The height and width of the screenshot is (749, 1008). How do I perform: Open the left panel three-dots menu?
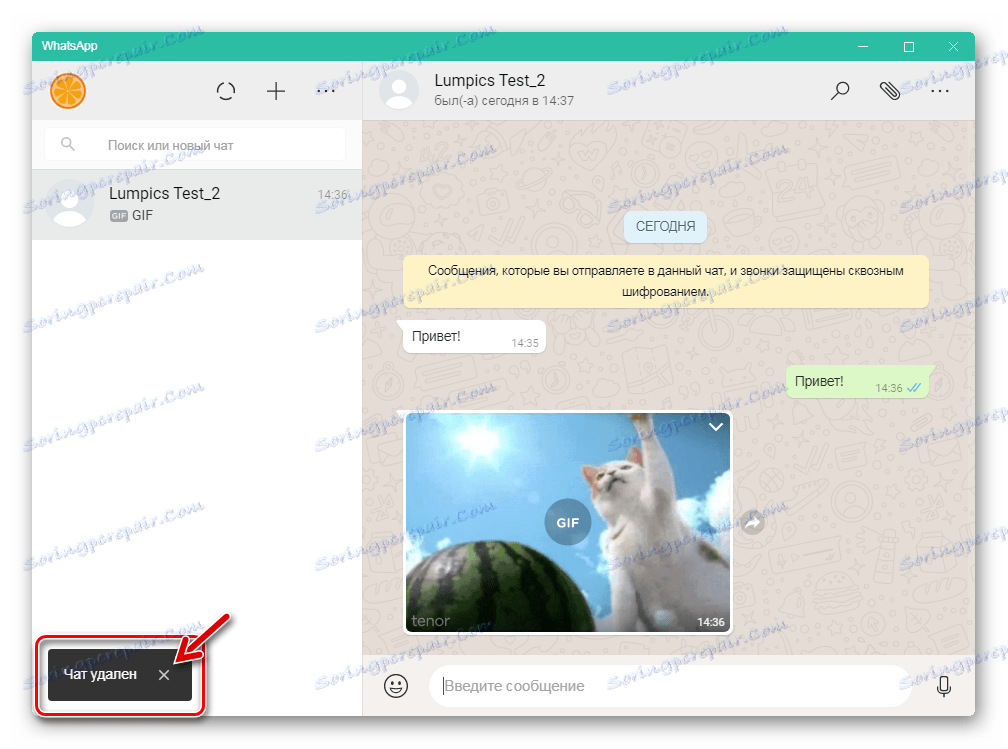click(326, 91)
